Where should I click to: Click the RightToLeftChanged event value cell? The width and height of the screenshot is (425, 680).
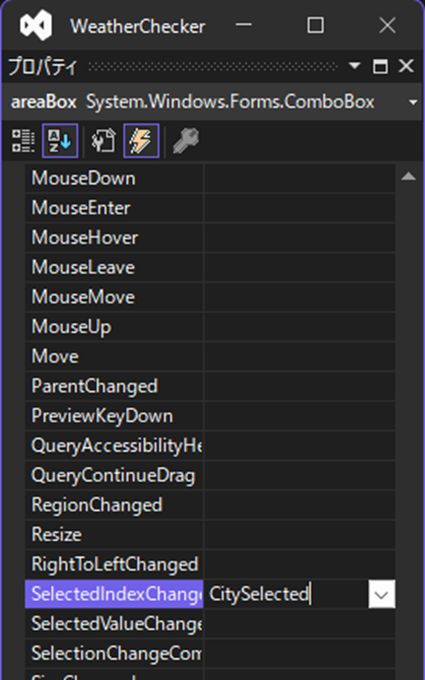[x=300, y=564]
